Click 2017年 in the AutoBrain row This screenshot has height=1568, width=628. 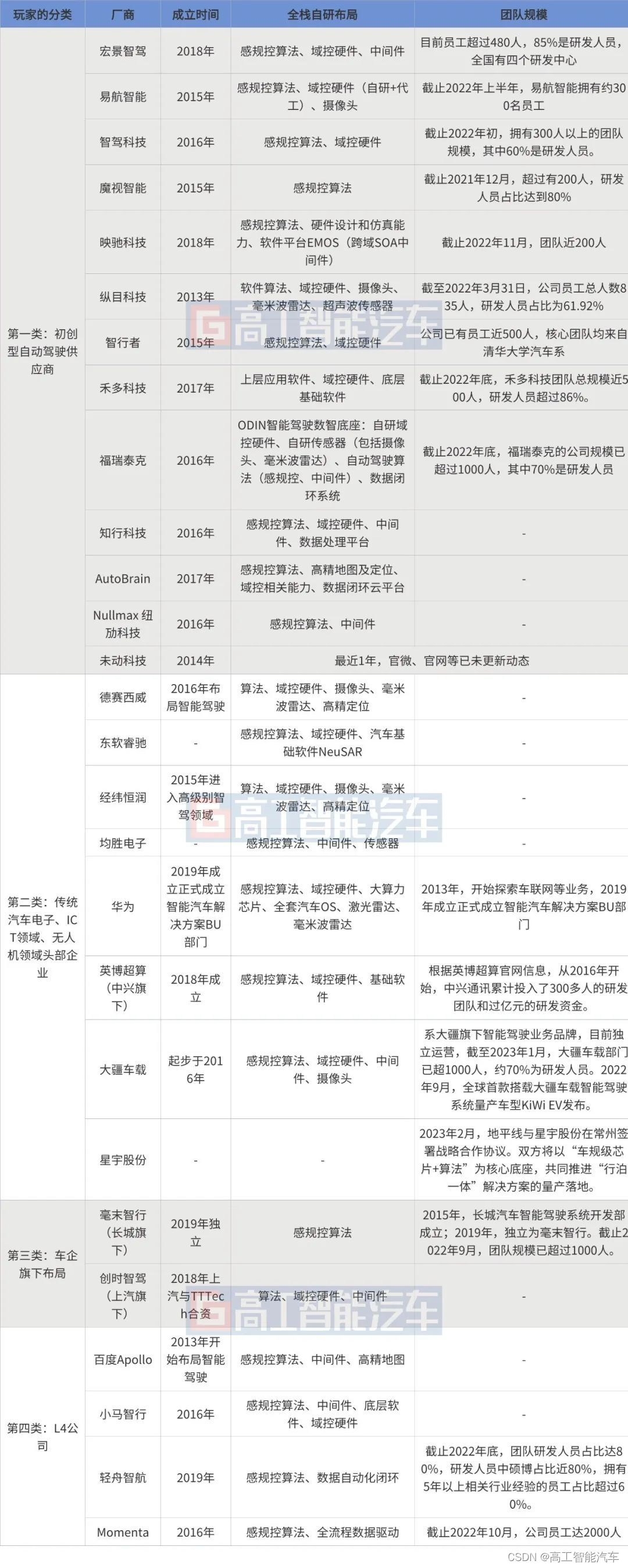coord(195,579)
